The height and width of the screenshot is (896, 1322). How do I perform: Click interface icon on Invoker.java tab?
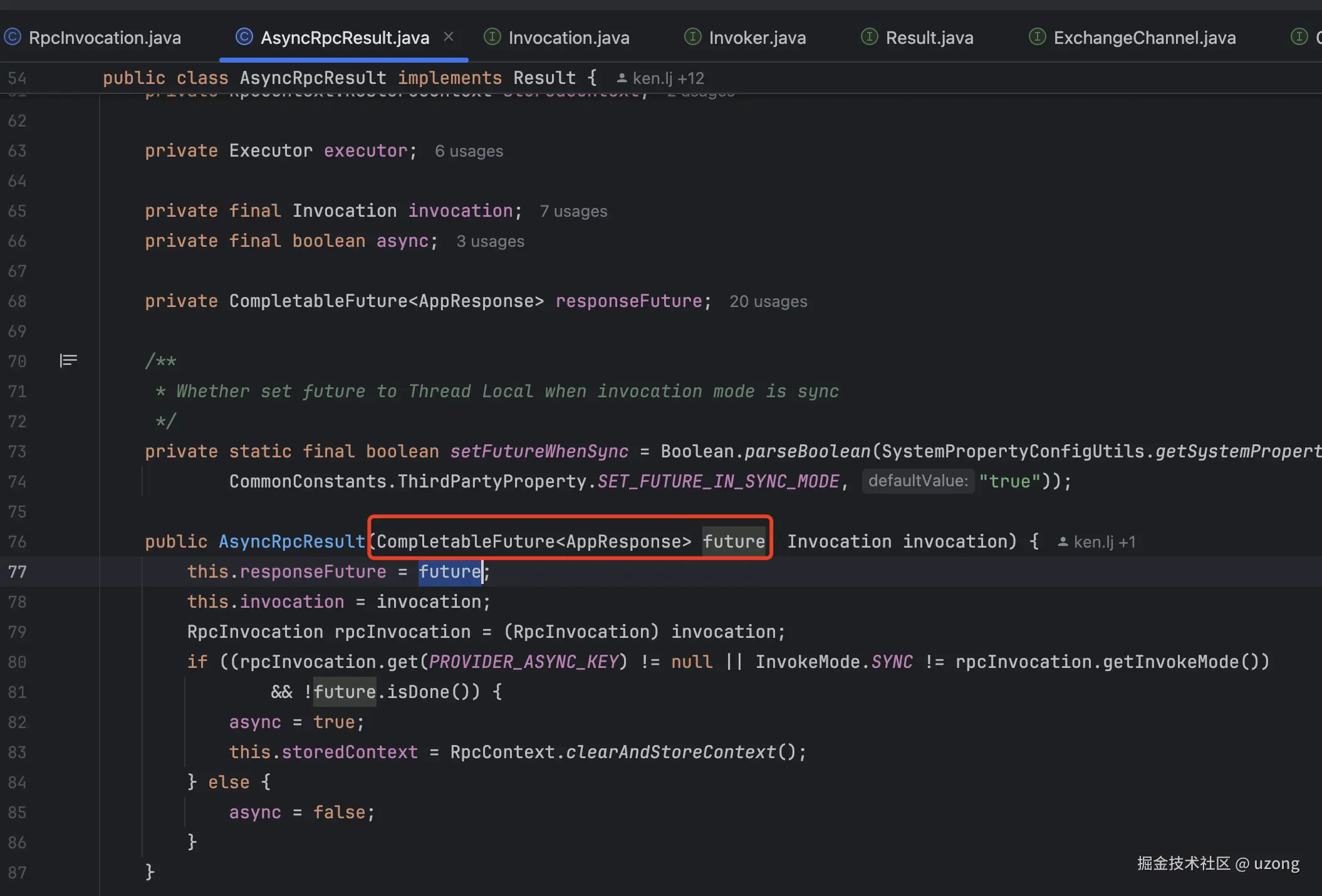point(692,37)
